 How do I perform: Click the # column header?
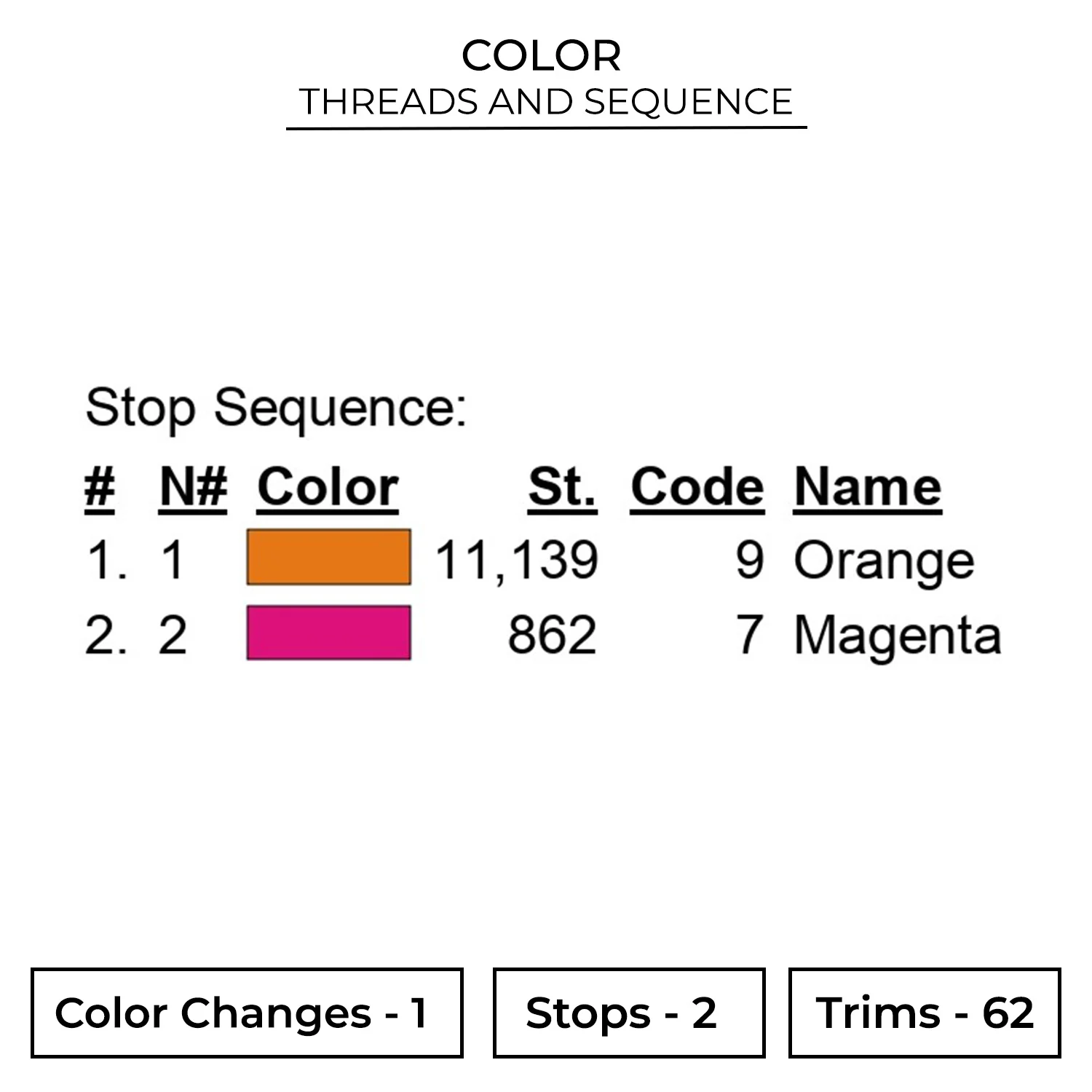(x=100, y=487)
